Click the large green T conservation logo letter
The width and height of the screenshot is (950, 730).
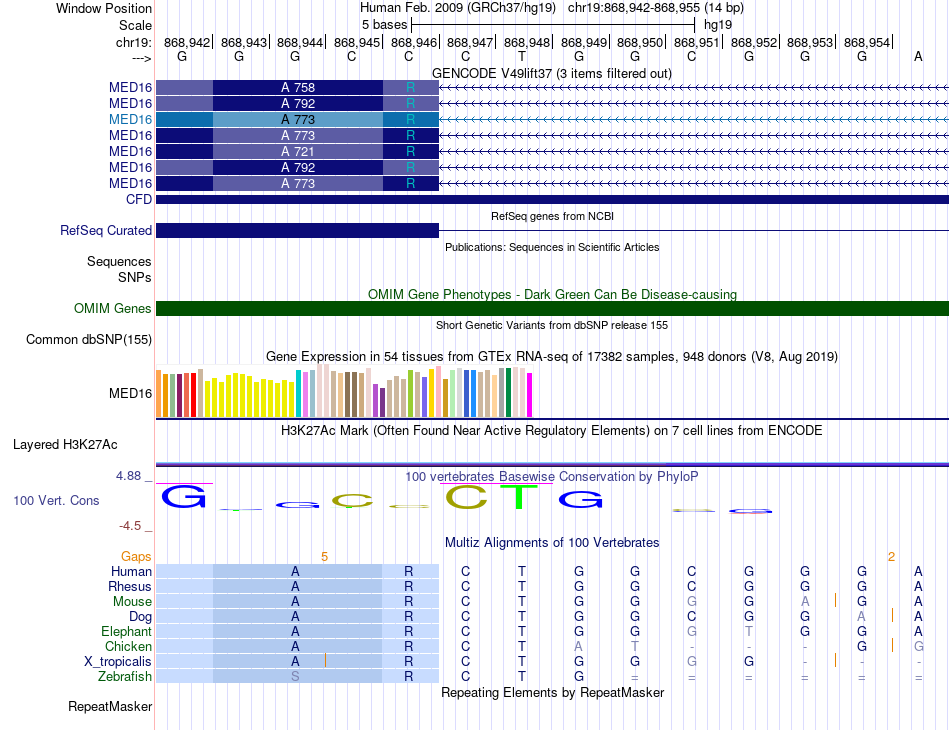[x=519, y=497]
